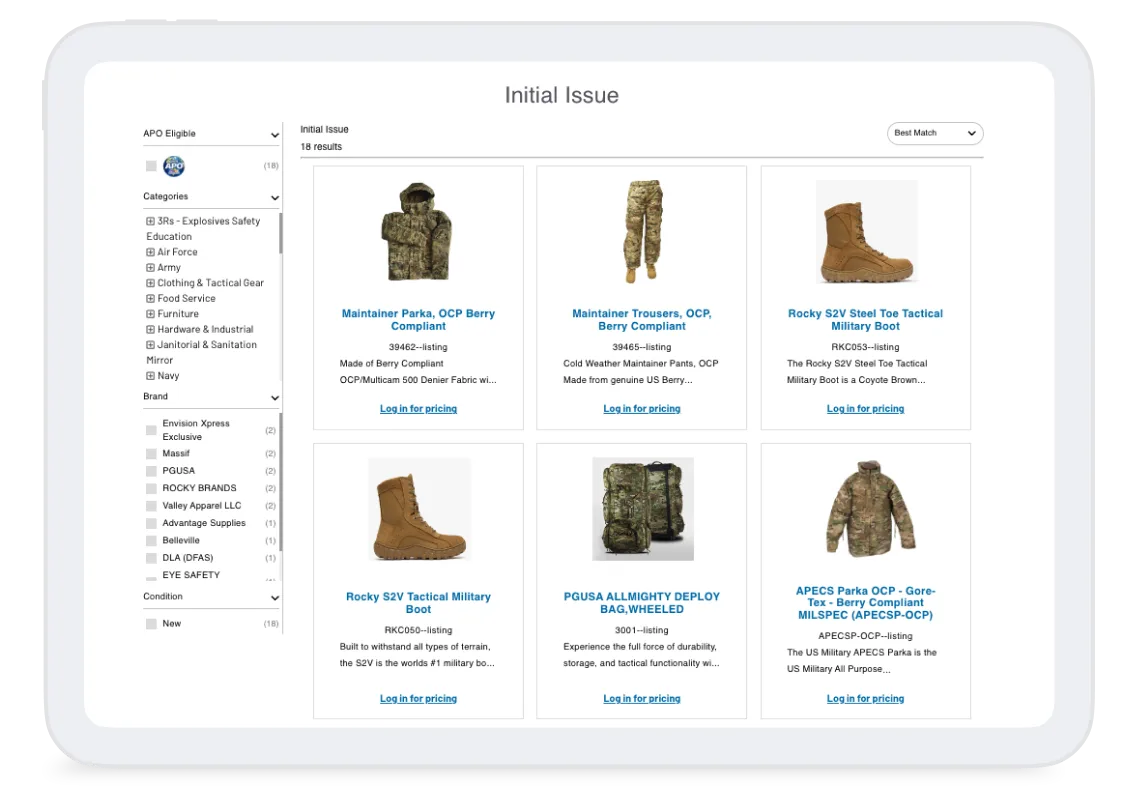Viewport: 1139px width, 803px height.
Task: Click the 'APECSP-OCP--listing' text
Action: coord(865,636)
